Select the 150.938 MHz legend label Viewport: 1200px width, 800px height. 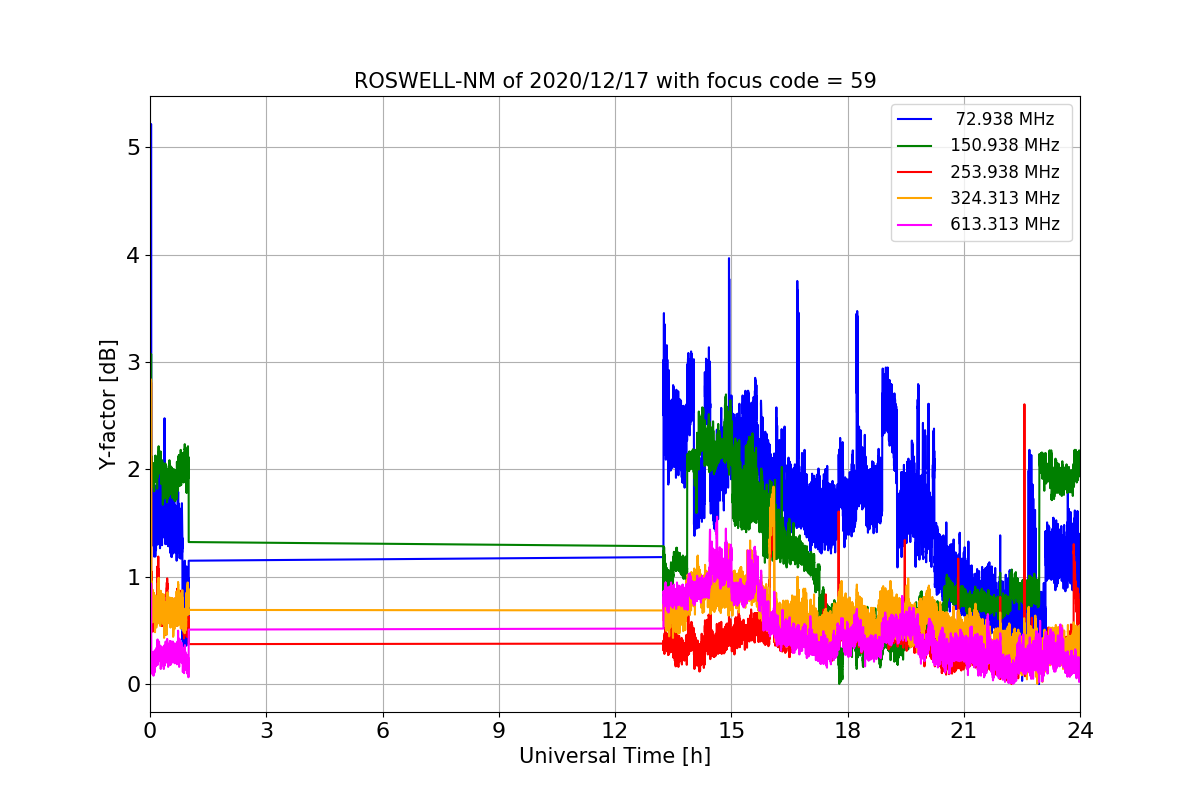click(1005, 145)
